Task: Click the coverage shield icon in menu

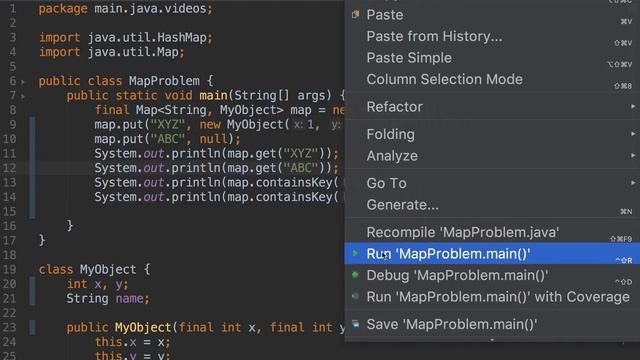Action: coord(355,296)
